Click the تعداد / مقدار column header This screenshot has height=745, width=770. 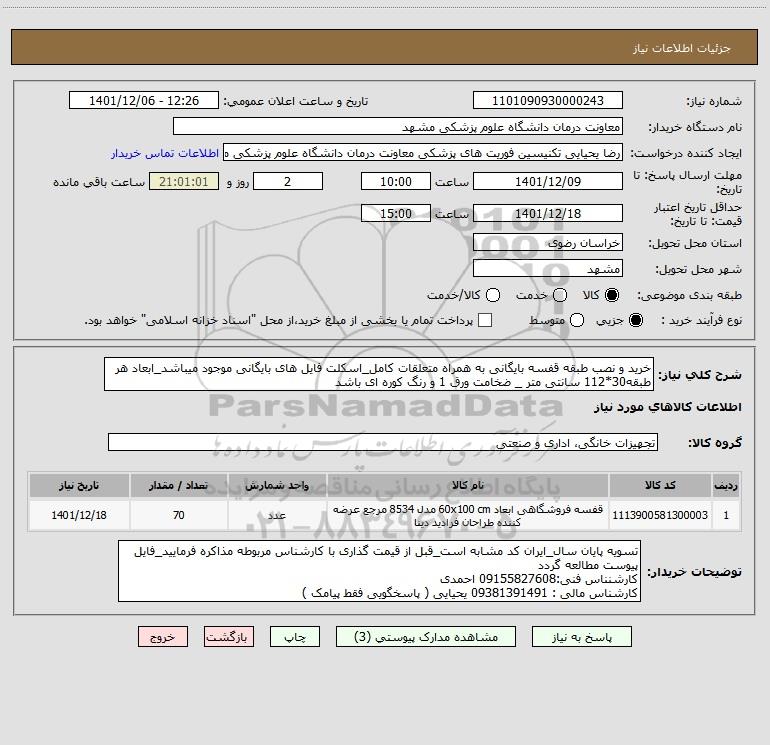click(178, 485)
